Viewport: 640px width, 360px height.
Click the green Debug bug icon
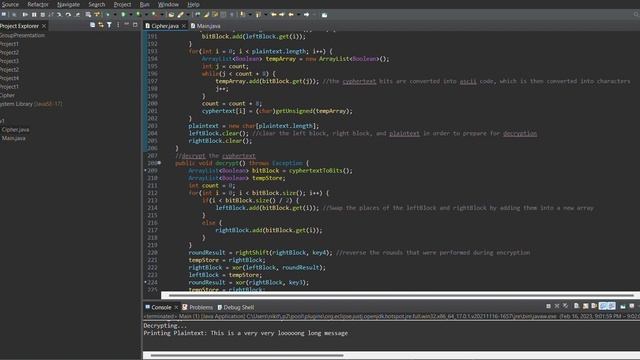(108, 14)
